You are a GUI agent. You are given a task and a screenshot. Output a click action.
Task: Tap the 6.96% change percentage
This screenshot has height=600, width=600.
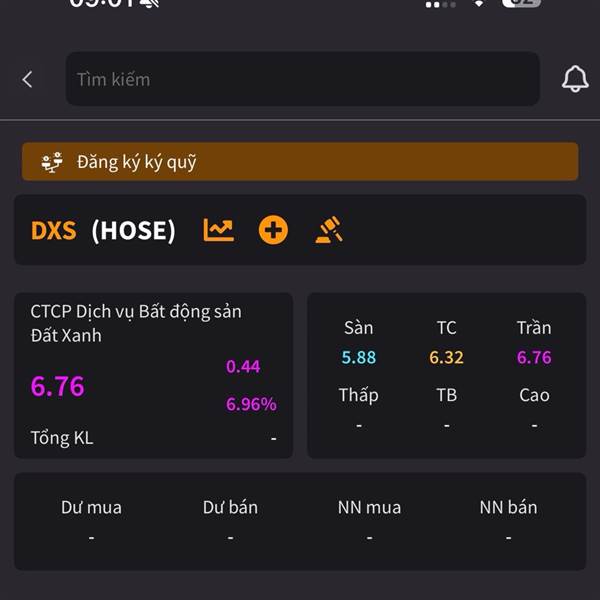[x=251, y=404]
